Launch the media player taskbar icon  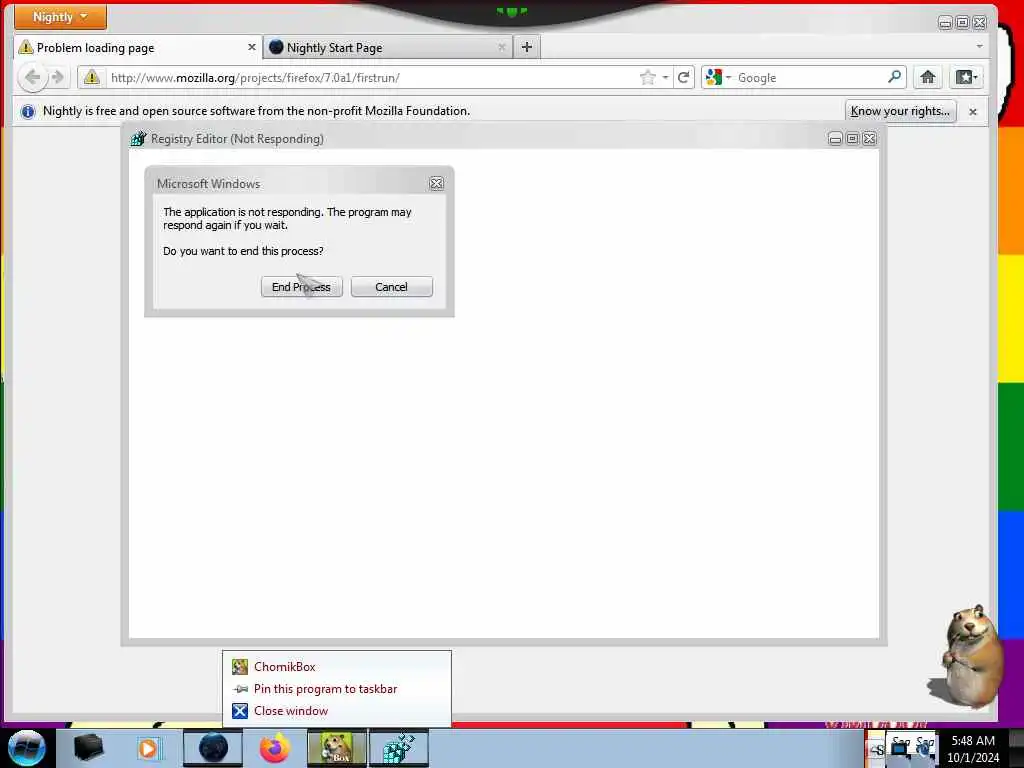[149, 748]
